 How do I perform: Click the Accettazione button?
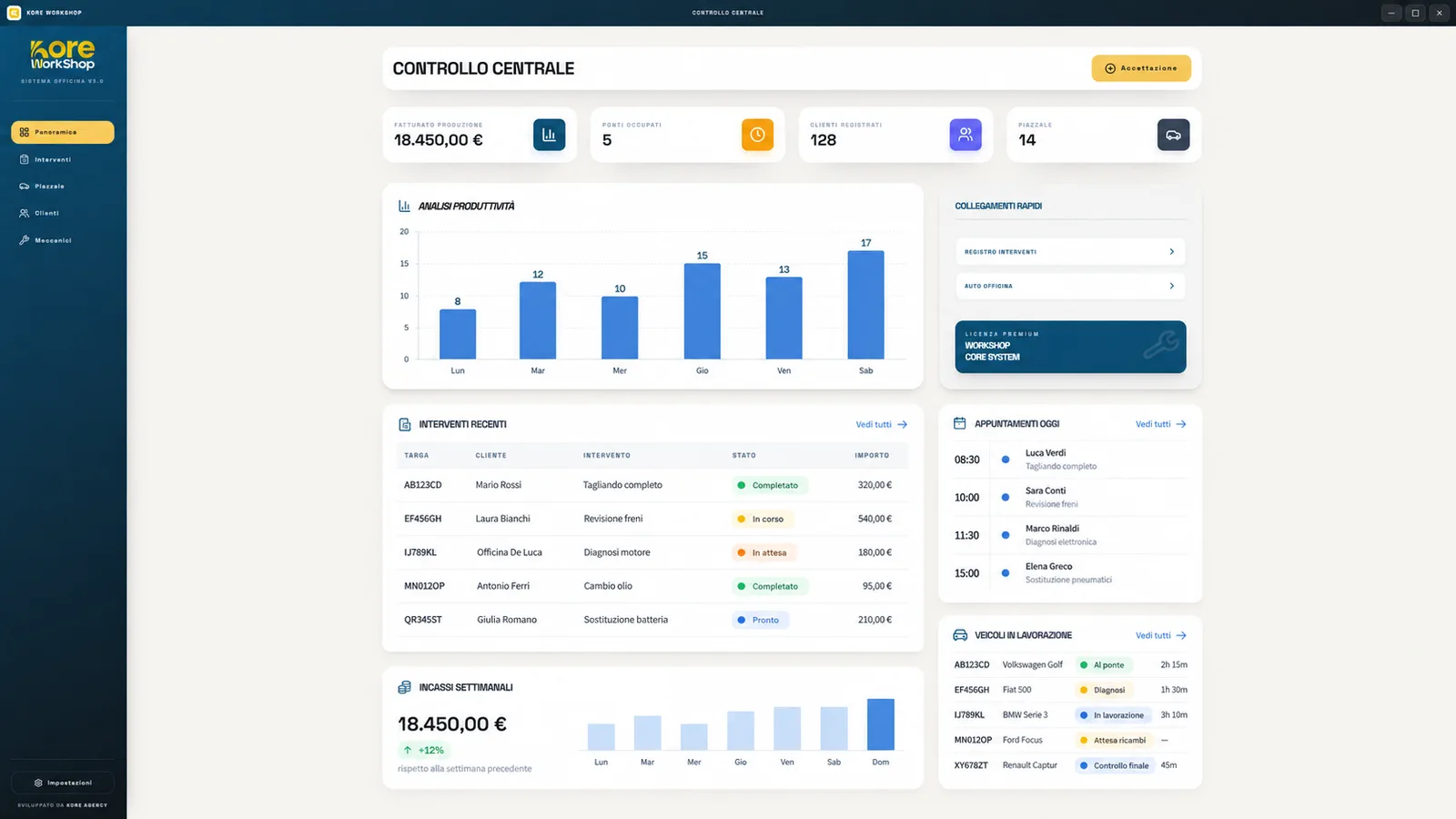pyautogui.click(x=1141, y=68)
